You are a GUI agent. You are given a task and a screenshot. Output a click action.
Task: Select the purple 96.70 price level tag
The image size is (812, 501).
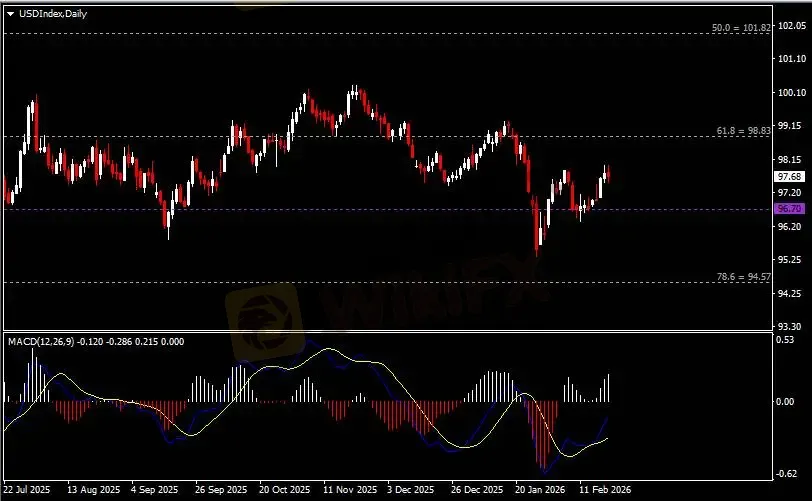coord(789,209)
